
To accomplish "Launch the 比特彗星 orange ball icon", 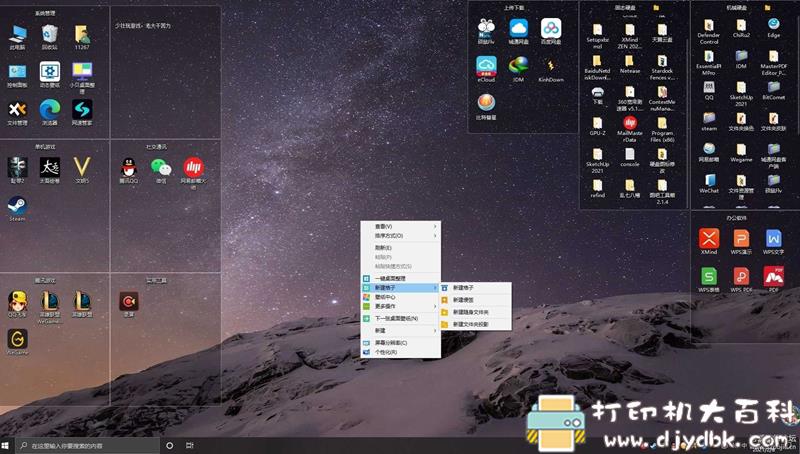I will (x=486, y=107).
